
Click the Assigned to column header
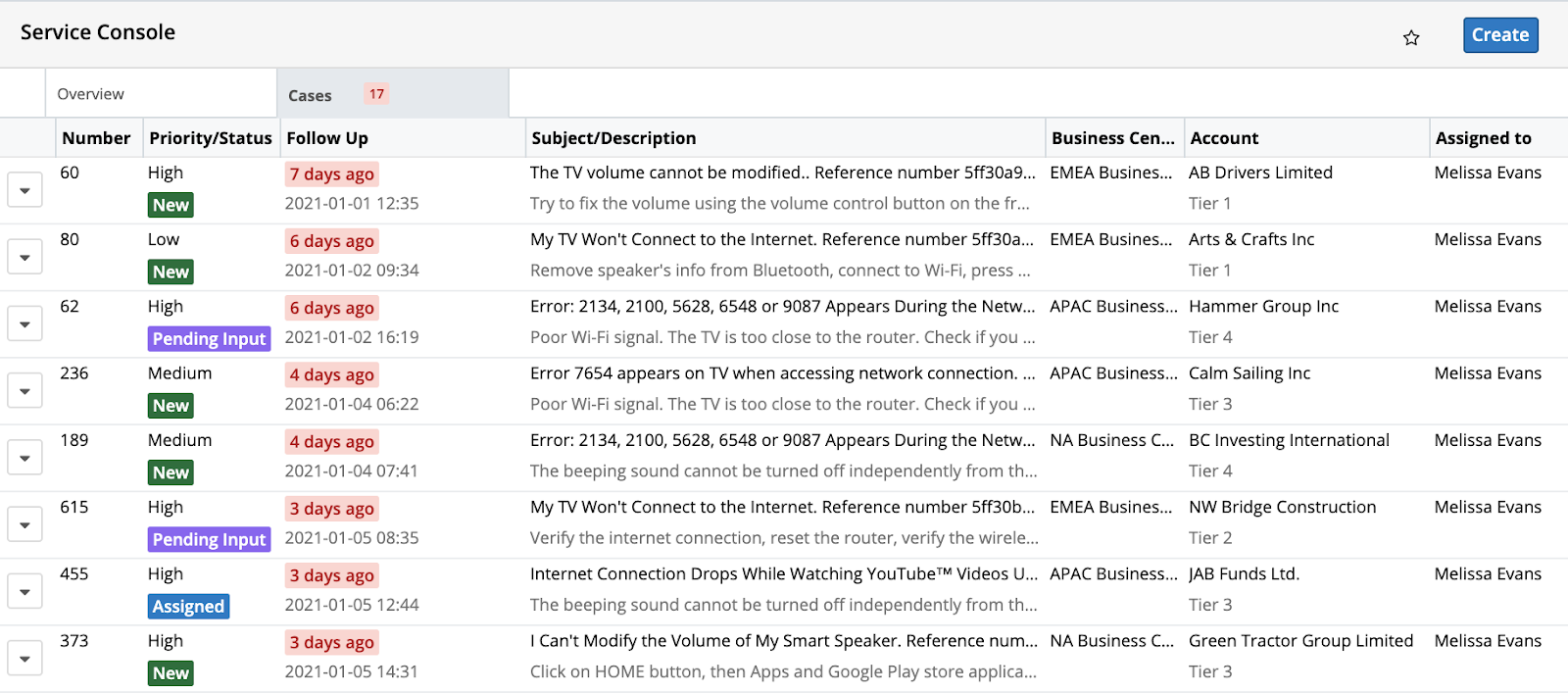[1483, 138]
